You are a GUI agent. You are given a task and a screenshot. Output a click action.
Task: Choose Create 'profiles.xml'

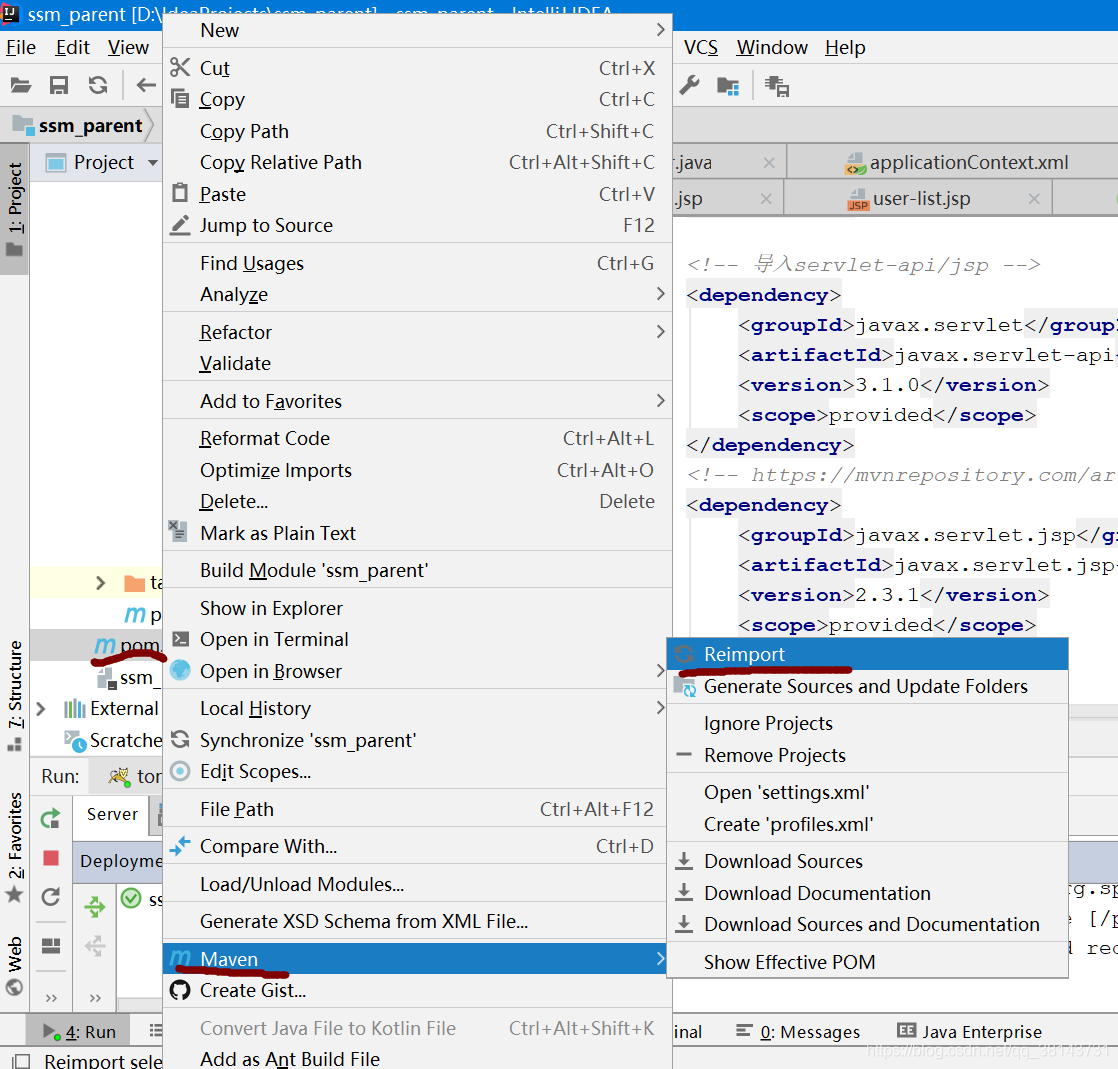[x=867, y=824]
